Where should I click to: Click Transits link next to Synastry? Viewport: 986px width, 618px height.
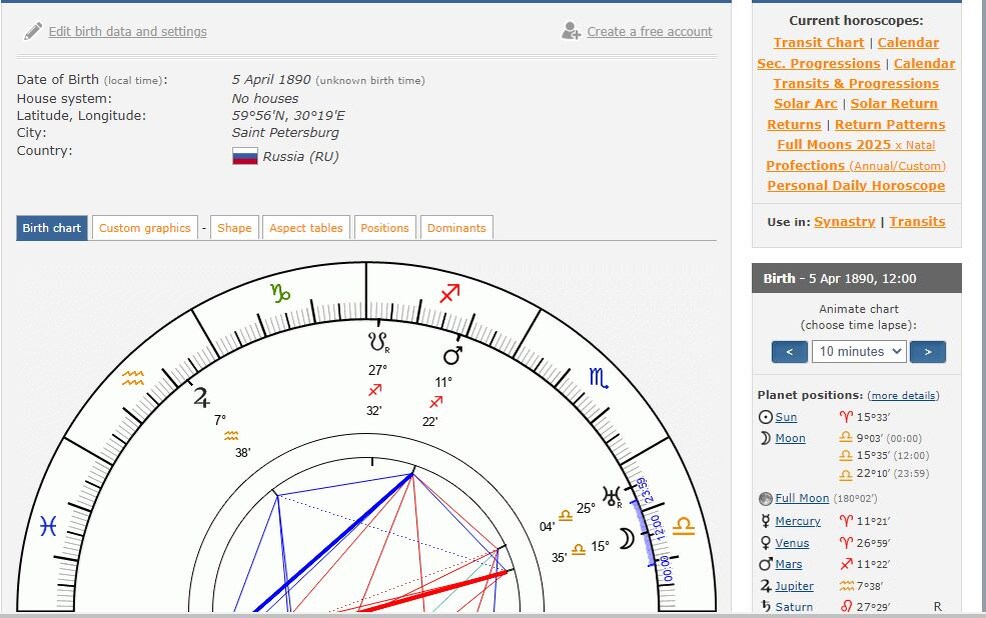pyautogui.click(x=917, y=221)
